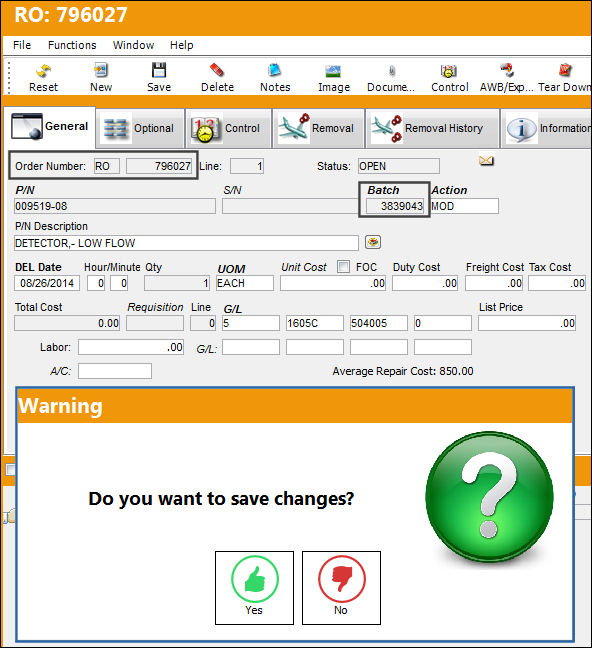Click the Unit Cost input field
The height and width of the screenshot is (648, 592).
pos(333,283)
